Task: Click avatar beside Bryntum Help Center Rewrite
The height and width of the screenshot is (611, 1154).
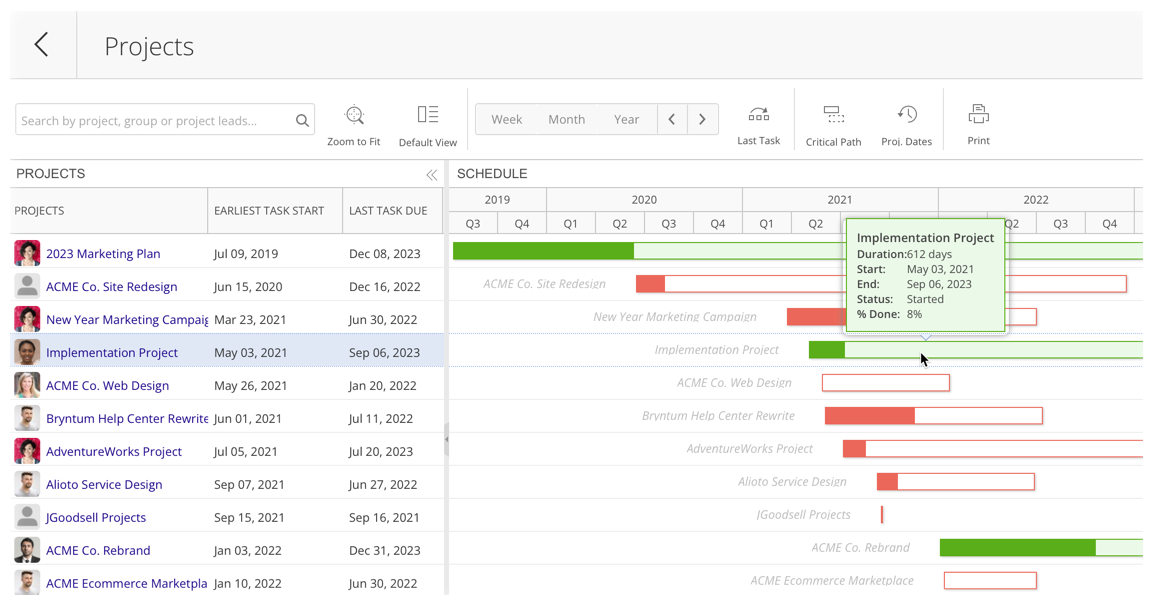Action: point(27,418)
